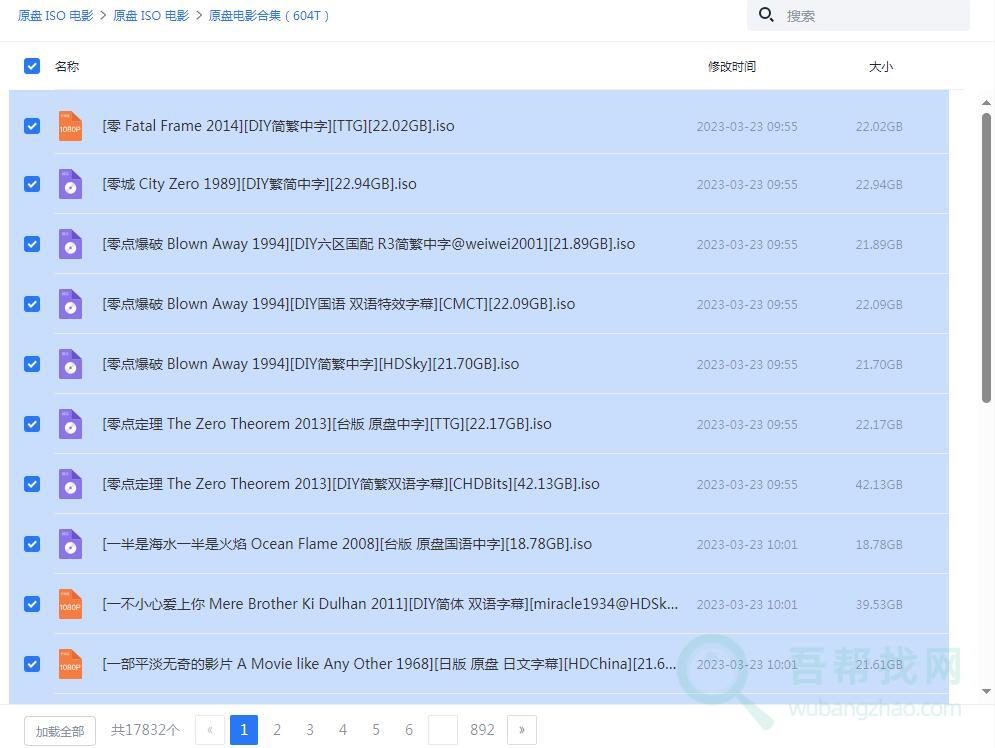Go to page 892
This screenshot has width=995, height=748.
(482, 730)
